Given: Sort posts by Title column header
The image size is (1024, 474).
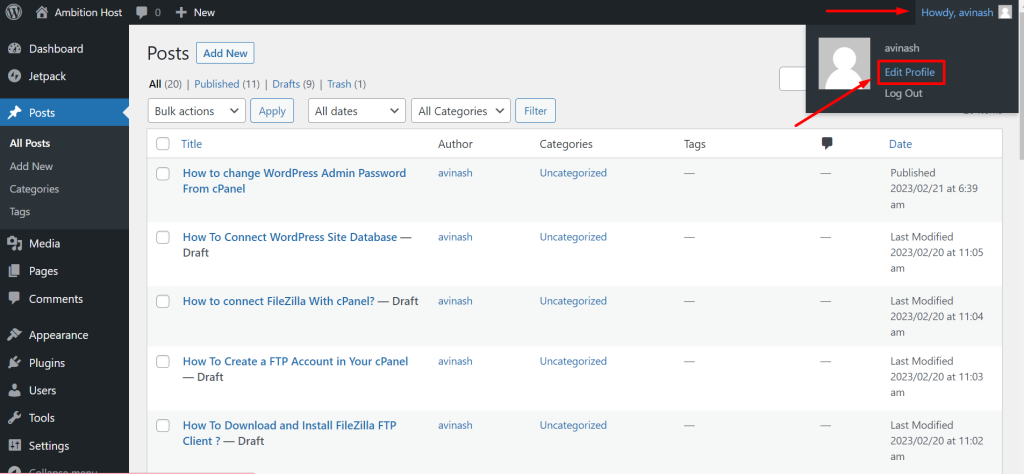Looking at the screenshot, I should click(x=192, y=144).
